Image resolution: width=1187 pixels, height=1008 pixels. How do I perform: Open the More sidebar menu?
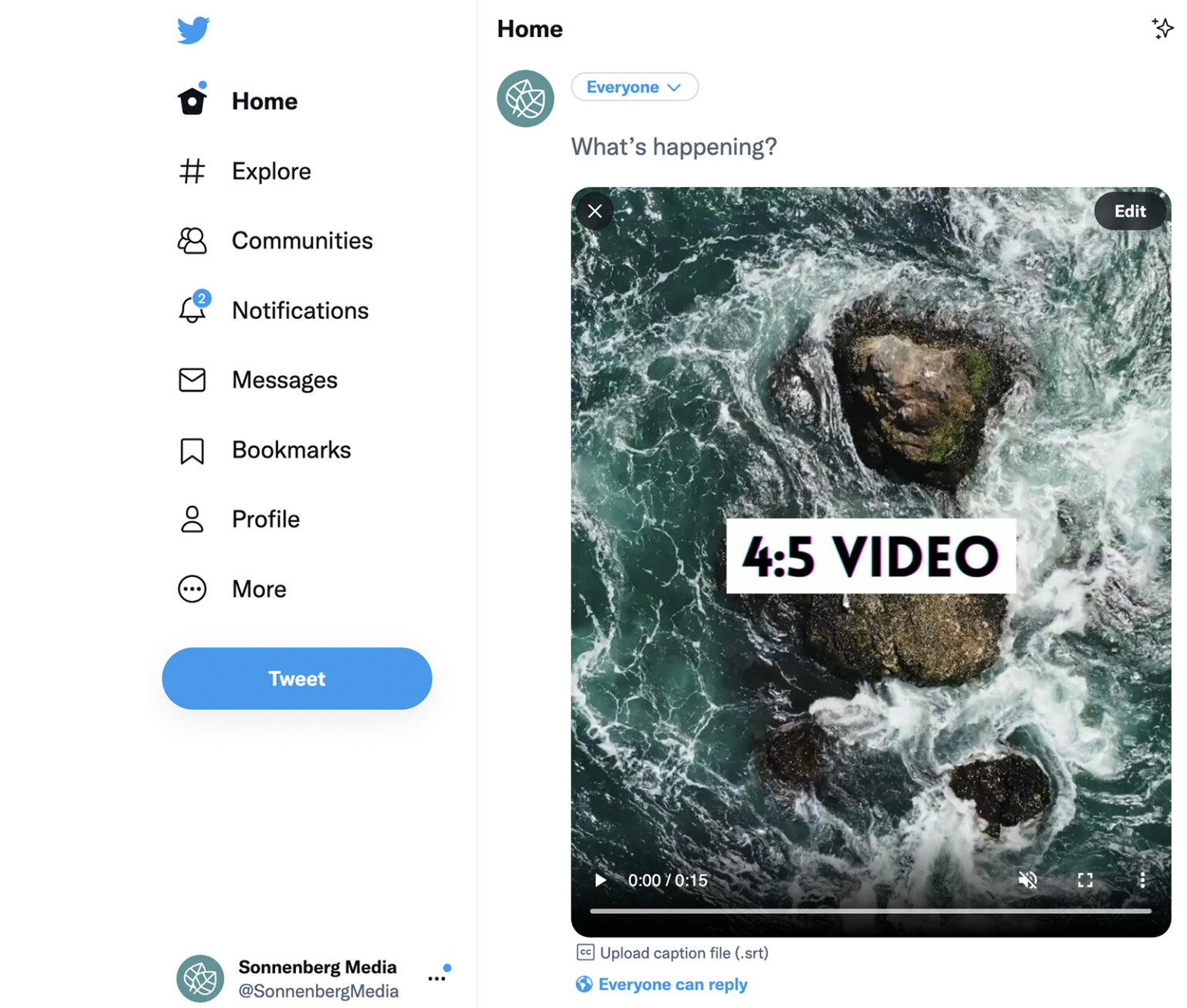tap(258, 589)
